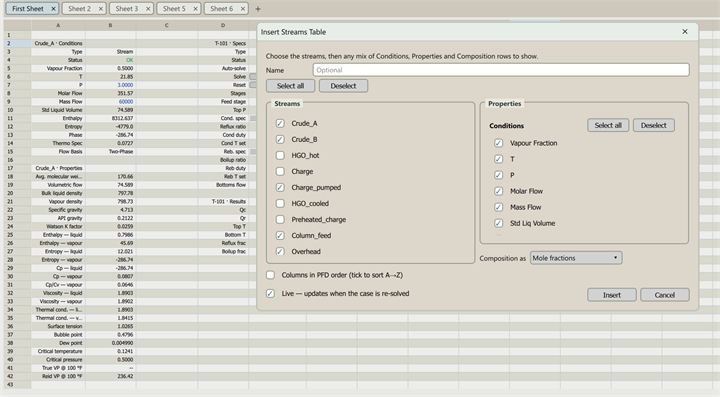This screenshot has width=720, height=397.
Task: Toggle the Molar Flow condition
Action: point(499,191)
